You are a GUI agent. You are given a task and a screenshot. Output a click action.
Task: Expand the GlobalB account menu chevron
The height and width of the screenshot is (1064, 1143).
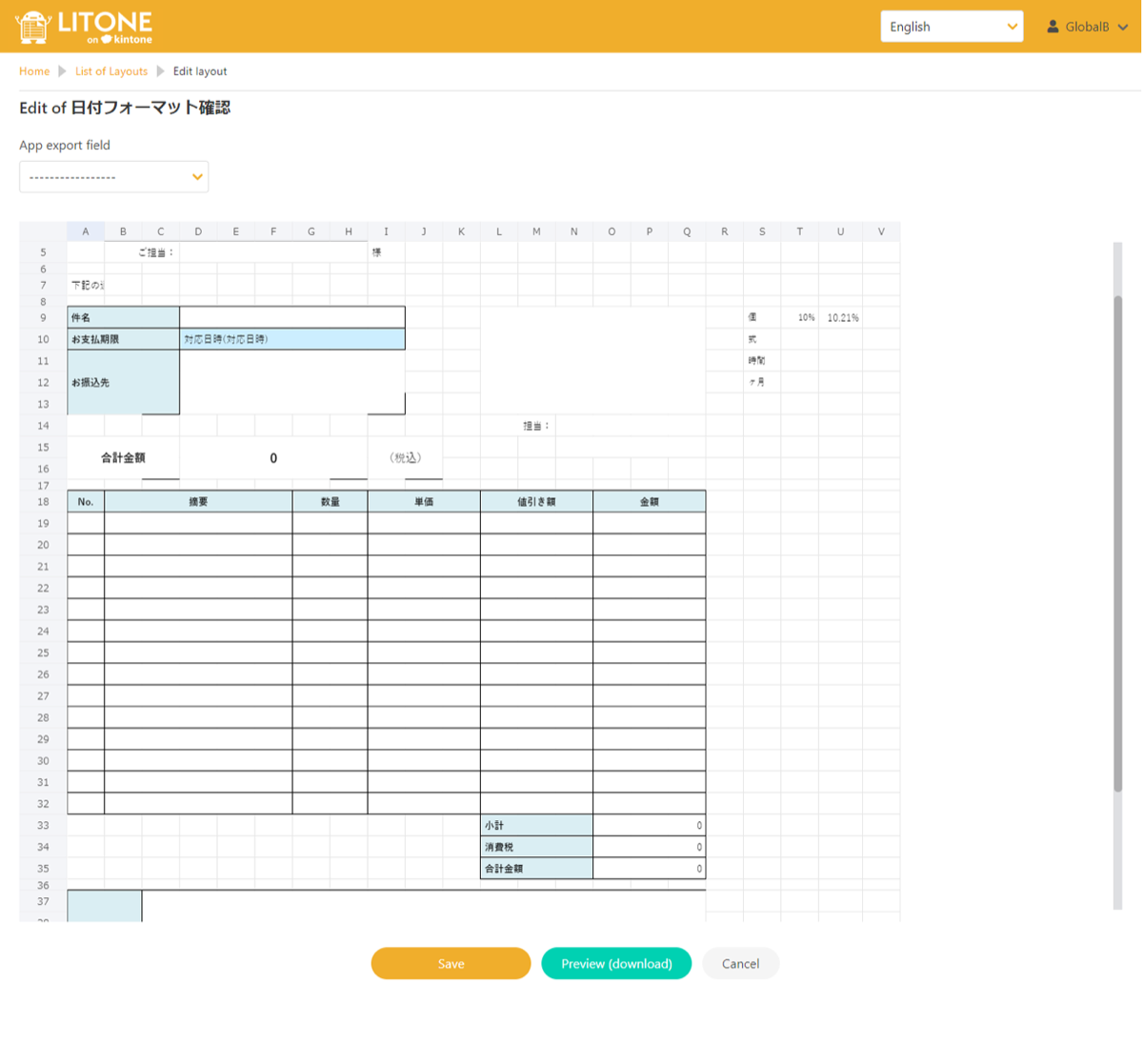pyautogui.click(x=1123, y=27)
